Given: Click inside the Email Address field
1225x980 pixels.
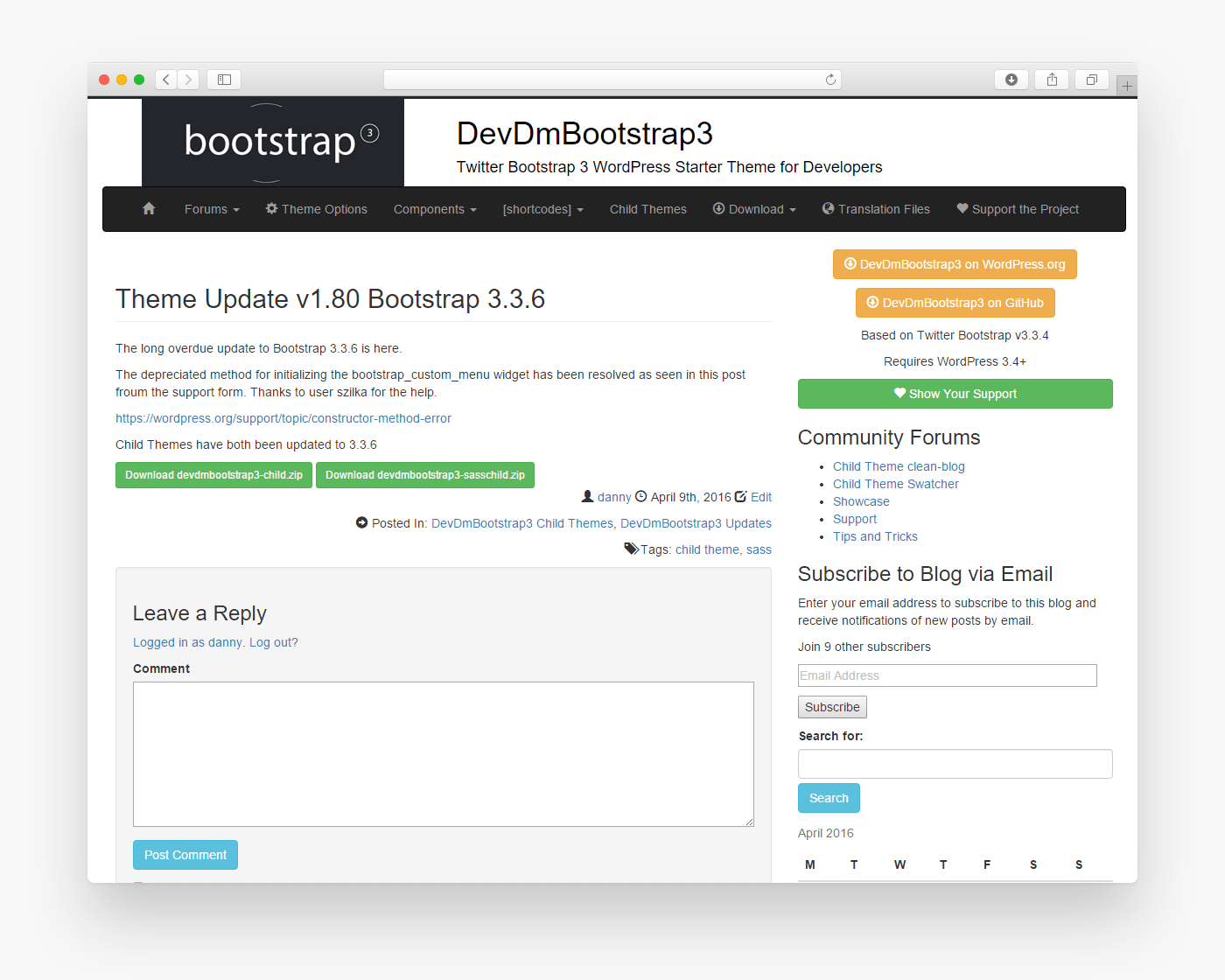Looking at the screenshot, I should (x=947, y=675).
